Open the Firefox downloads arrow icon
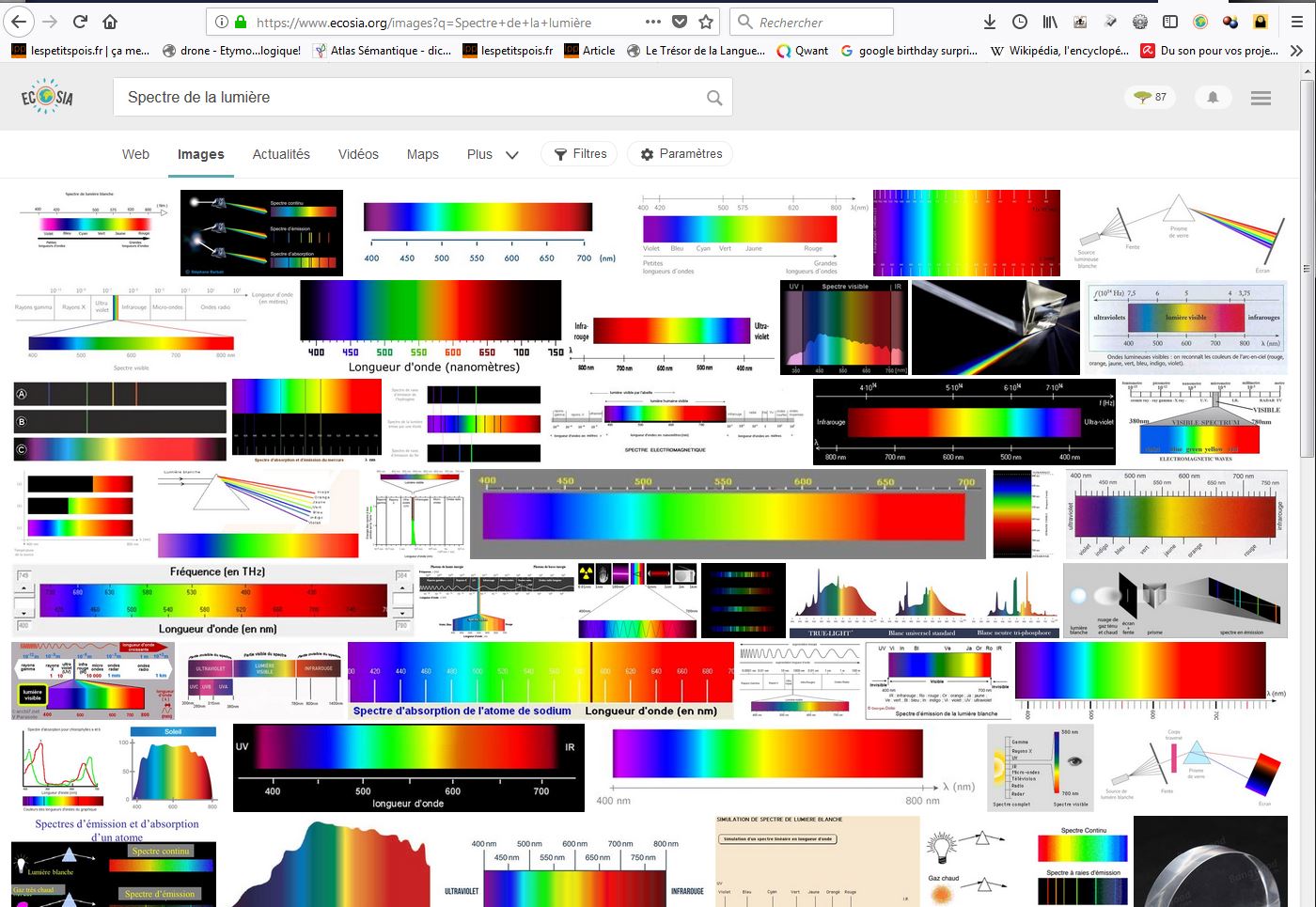1316x907 pixels. [x=989, y=22]
